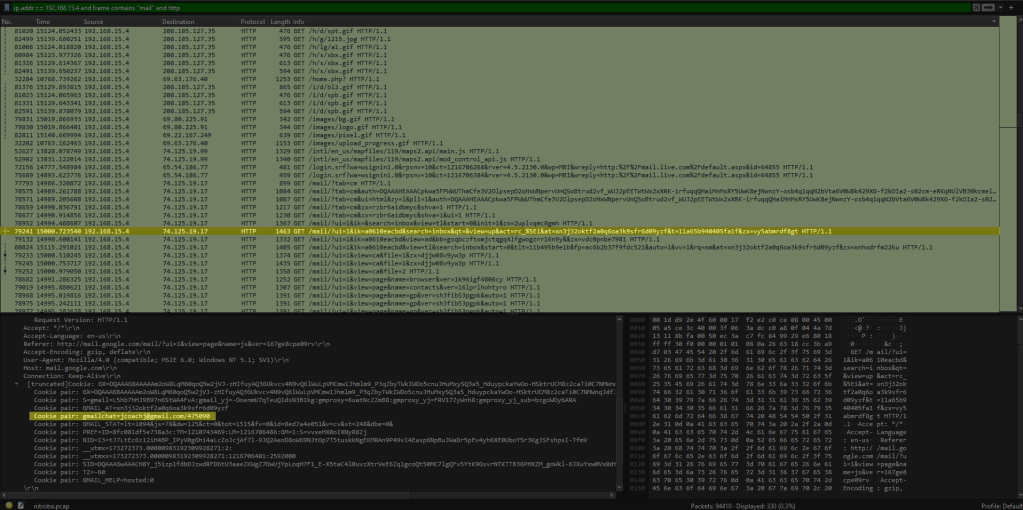Click the Info column header
The height and width of the screenshot is (510, 1023).
coord(299,21)
